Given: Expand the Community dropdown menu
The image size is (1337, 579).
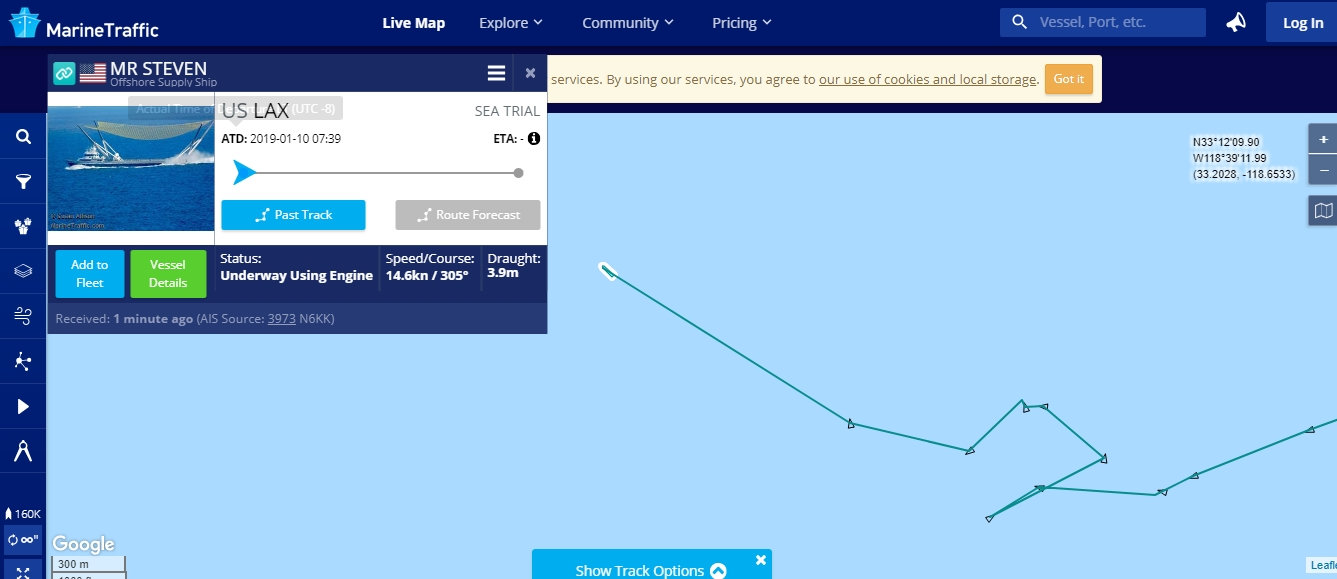Looking at the screenshot, I should click(x=627, y=23).
